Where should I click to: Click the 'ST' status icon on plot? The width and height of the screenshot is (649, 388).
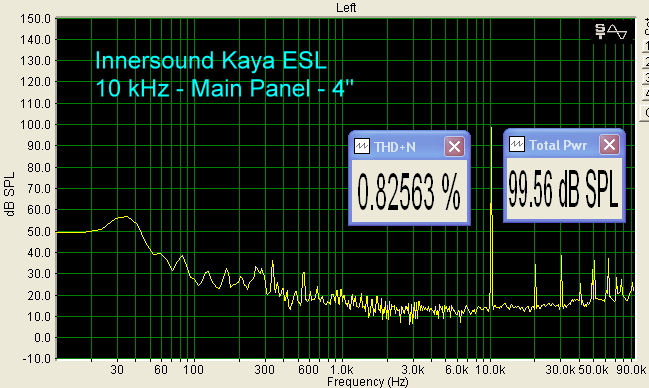coord(600,31)
